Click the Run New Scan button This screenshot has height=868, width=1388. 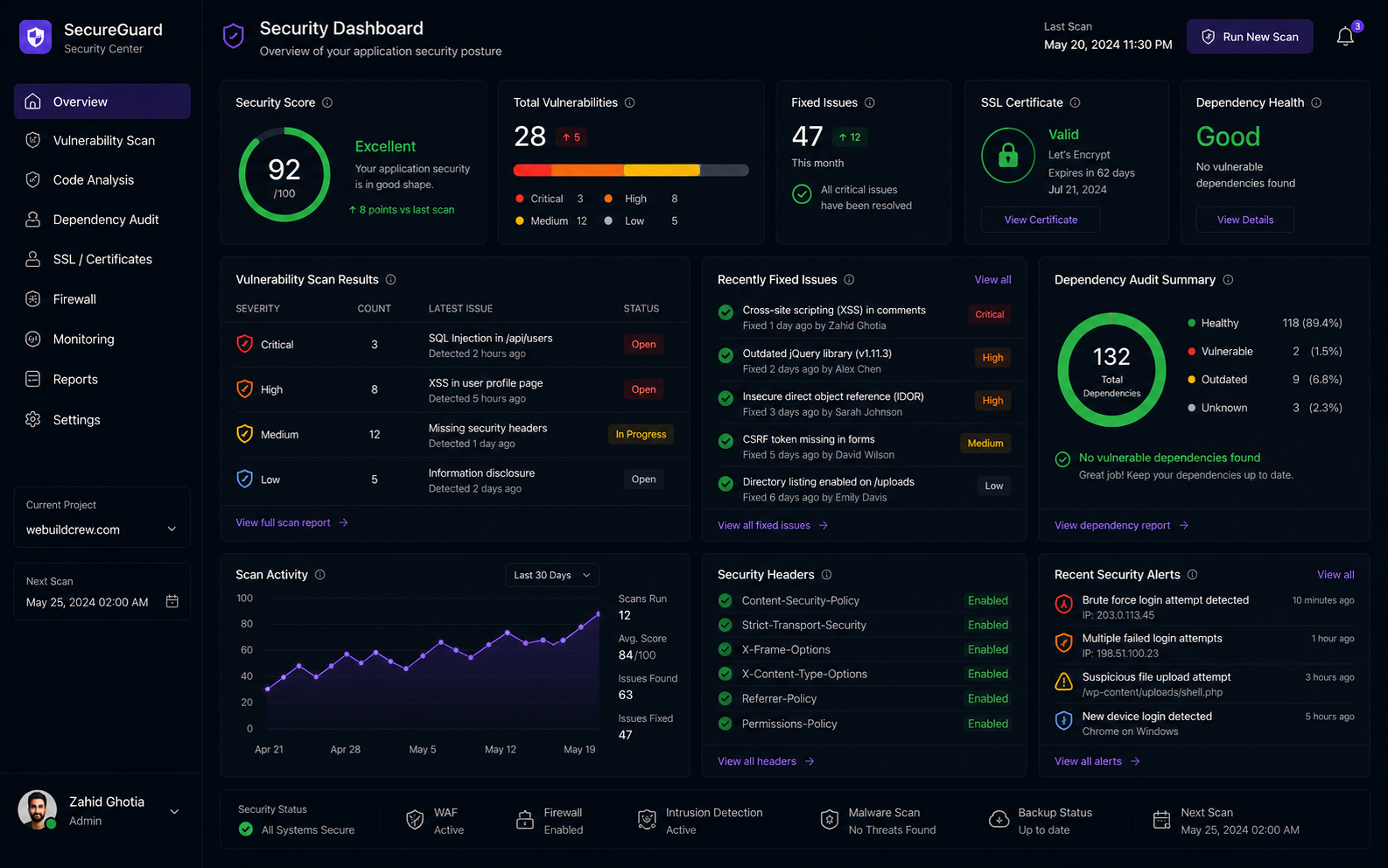(1250, 37)
